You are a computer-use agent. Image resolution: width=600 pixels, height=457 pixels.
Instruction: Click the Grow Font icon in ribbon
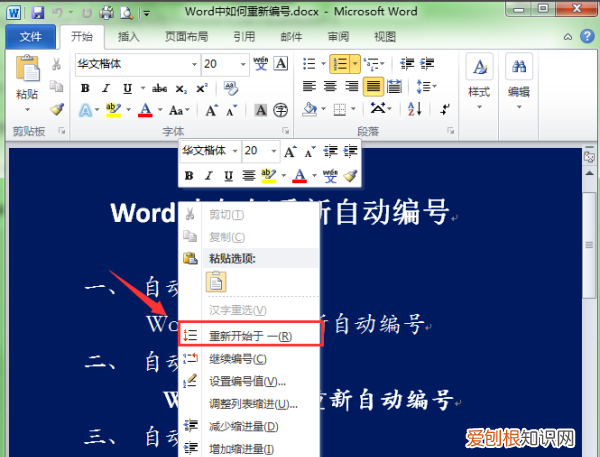(x=212, y=111)
